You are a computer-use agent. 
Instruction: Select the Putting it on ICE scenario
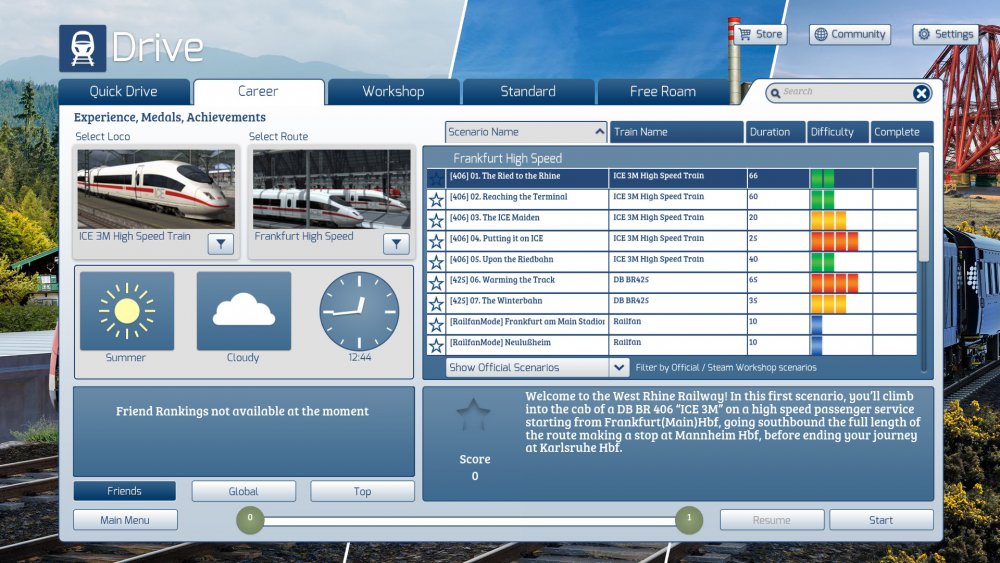coord(528,239)
